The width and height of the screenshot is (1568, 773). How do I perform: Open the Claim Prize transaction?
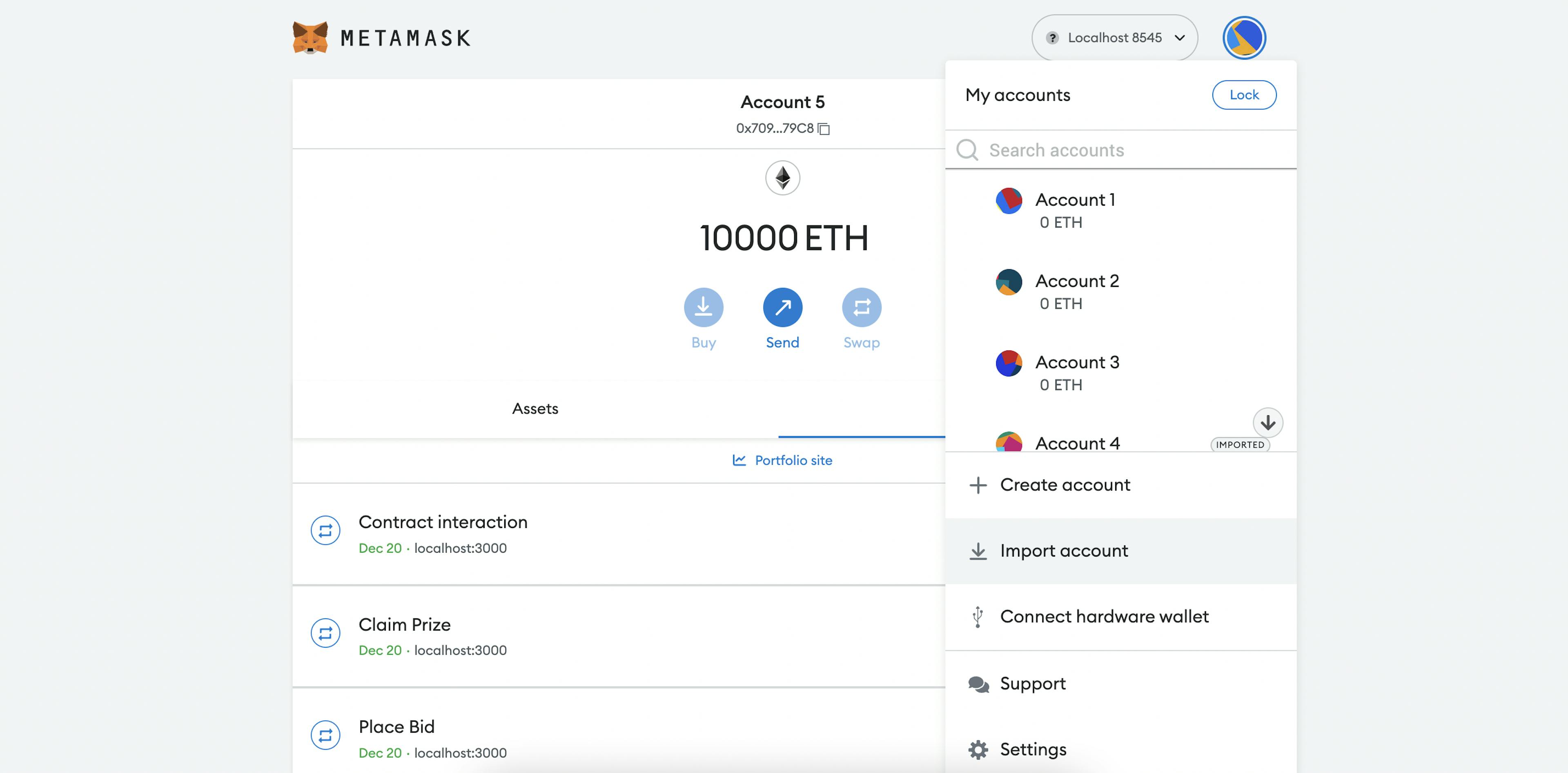coord(619,637)
